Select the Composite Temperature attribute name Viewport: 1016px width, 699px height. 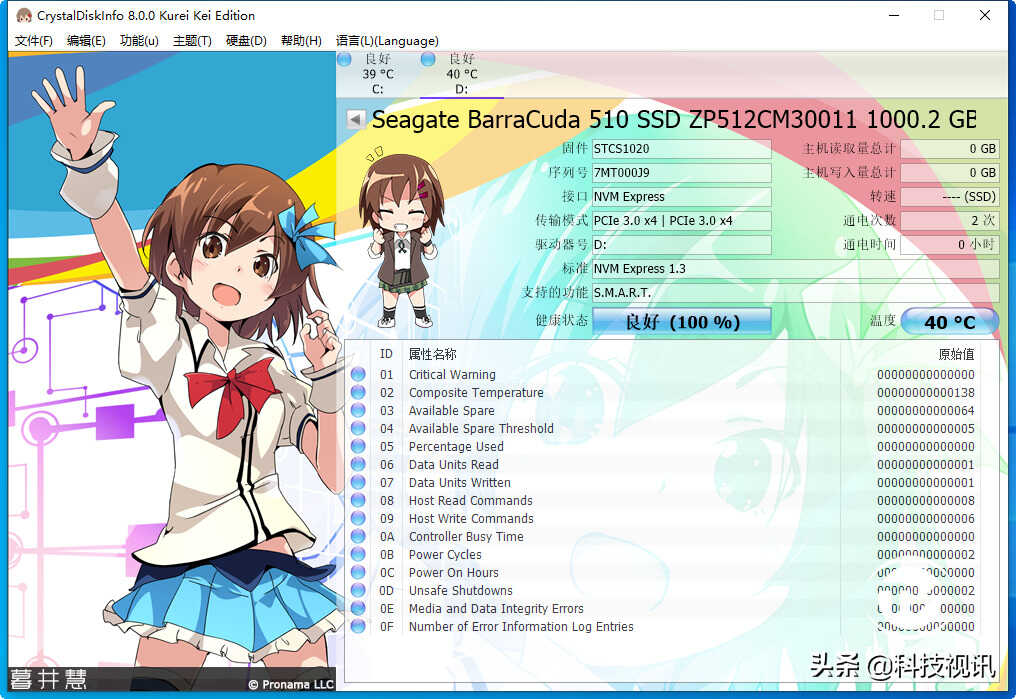click(476, 393)
